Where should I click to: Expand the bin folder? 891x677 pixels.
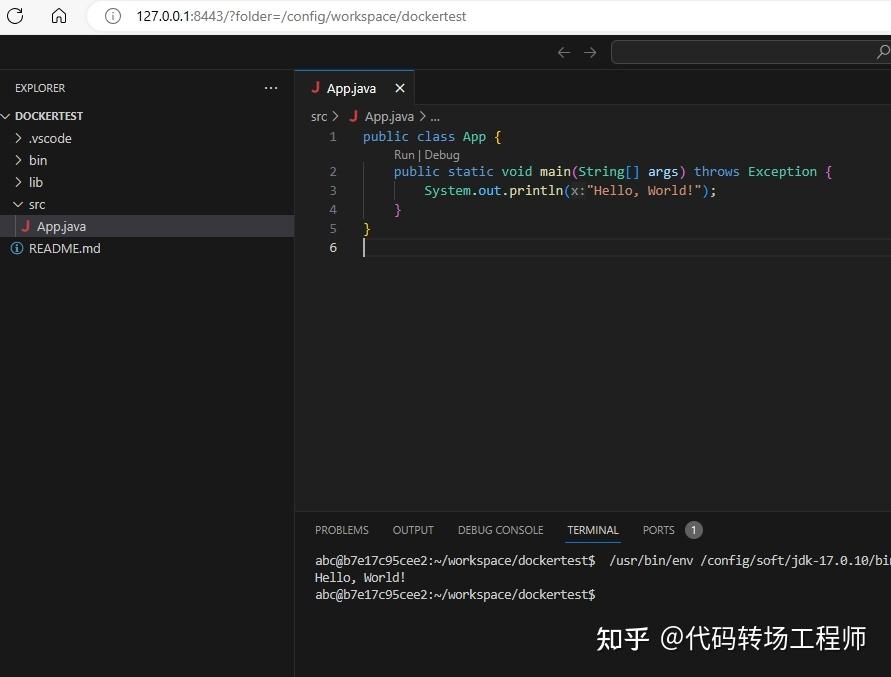[x=147, y=160]
